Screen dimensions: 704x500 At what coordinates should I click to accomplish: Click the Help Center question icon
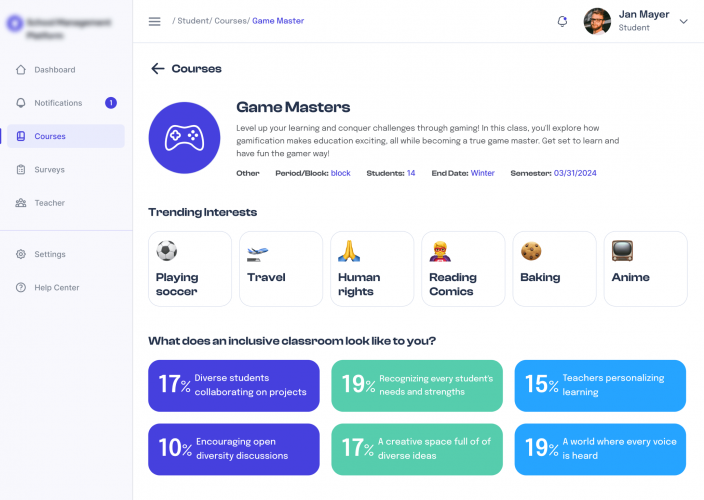[x=21, y=287]
